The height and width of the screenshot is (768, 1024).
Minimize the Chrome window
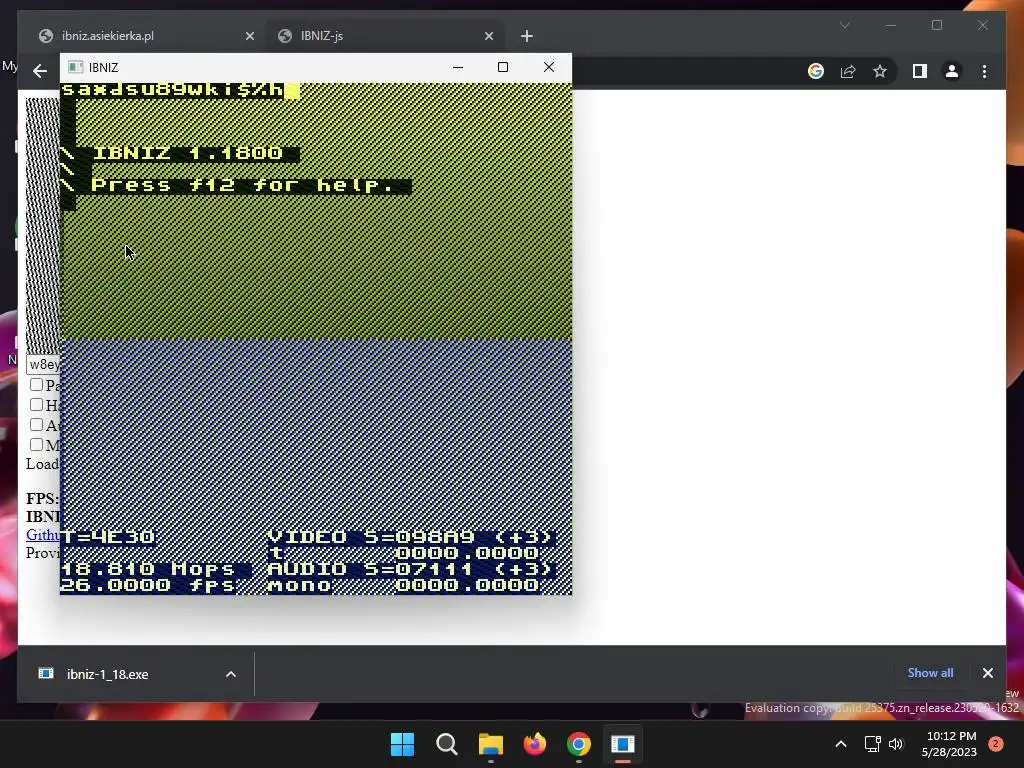pos(891,25)
